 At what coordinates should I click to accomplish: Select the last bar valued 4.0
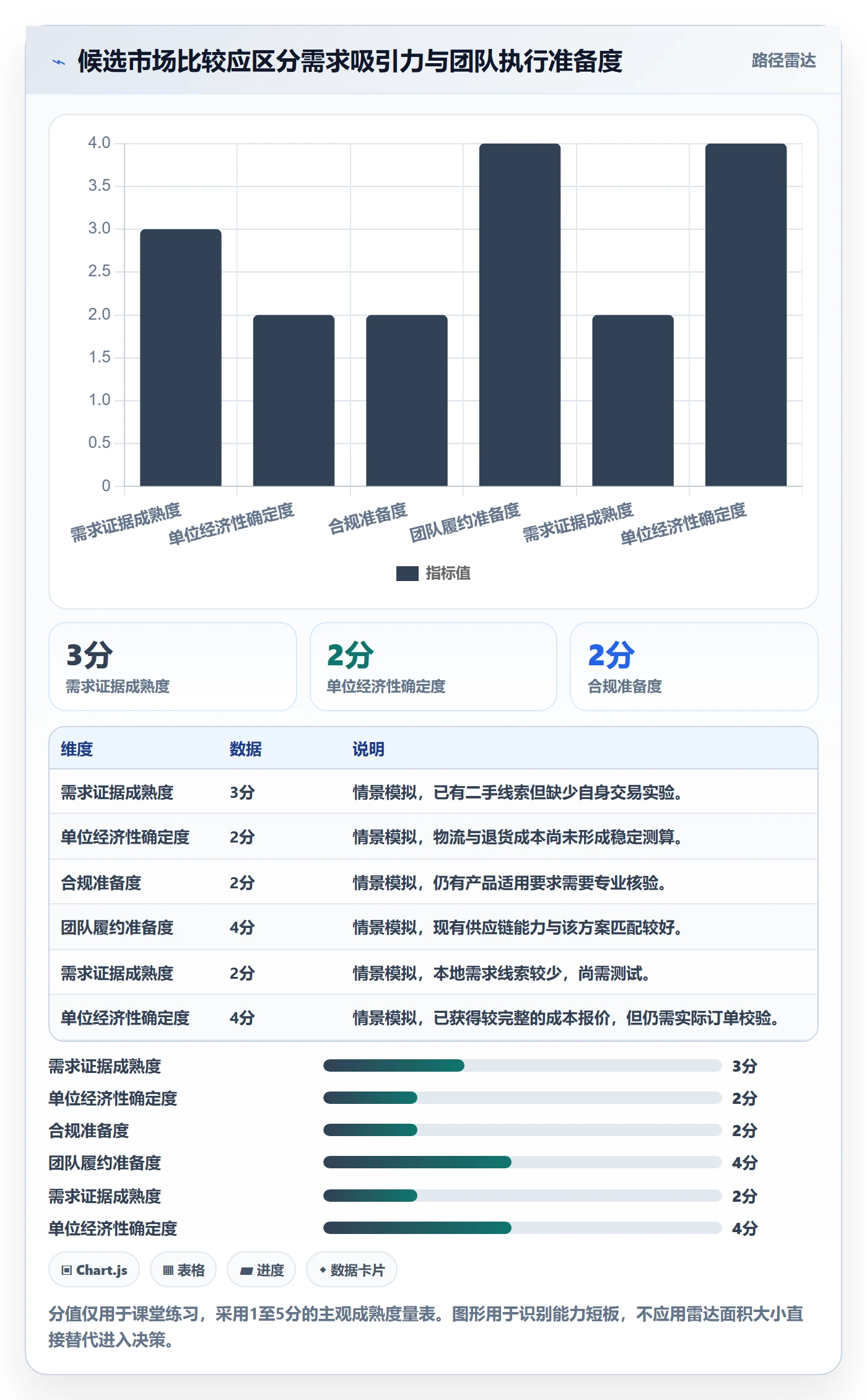[746, 315]
